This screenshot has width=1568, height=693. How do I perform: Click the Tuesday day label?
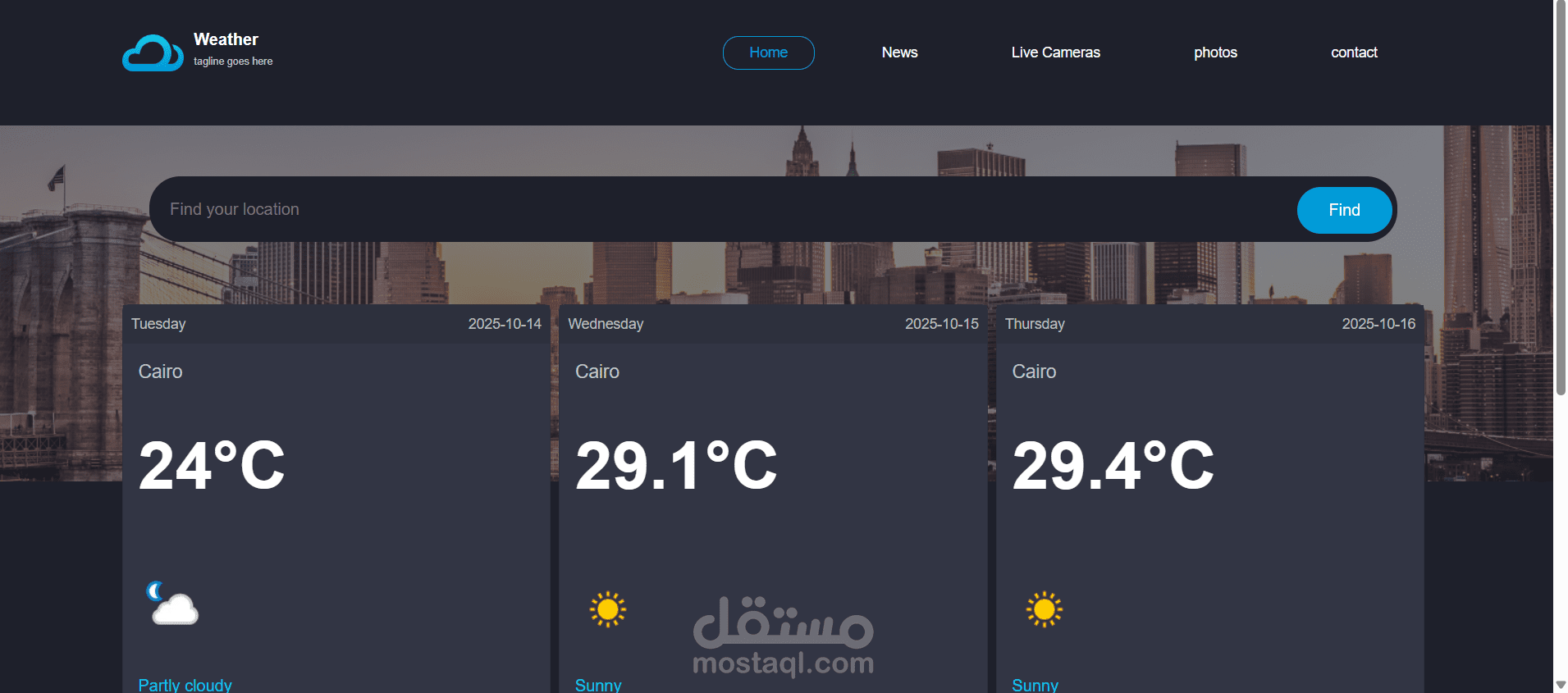158,324
